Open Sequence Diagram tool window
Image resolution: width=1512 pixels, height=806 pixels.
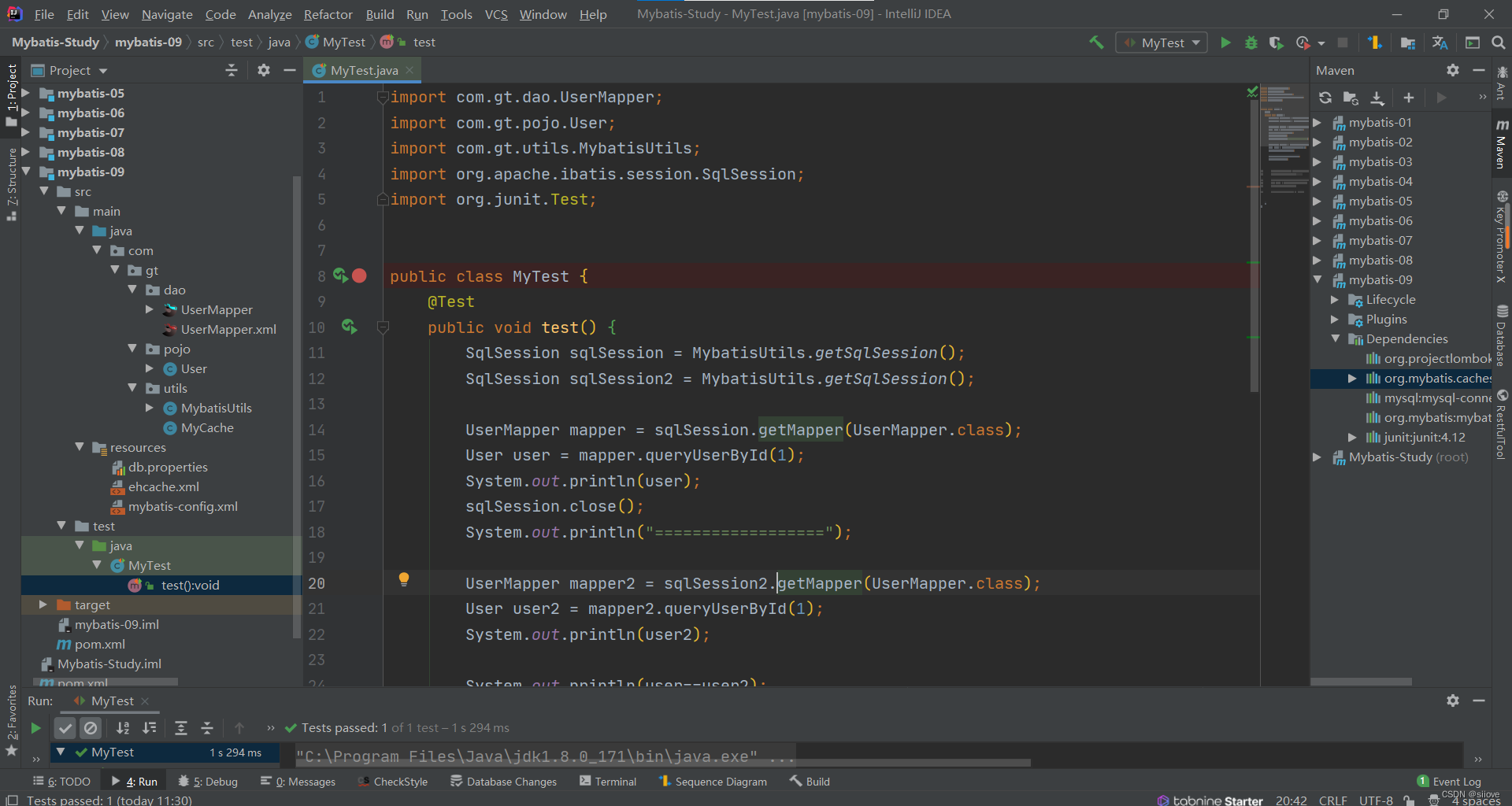click(x=713, y=782)
